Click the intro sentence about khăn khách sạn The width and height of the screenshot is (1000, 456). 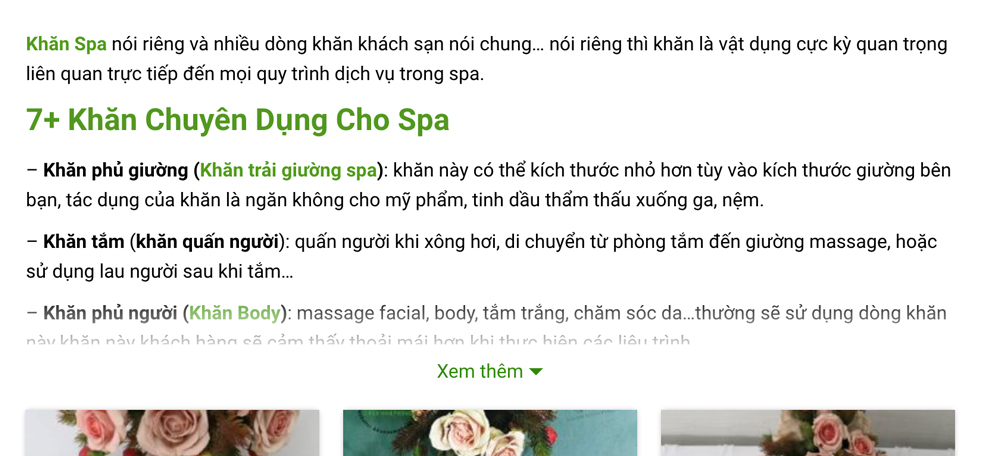[x=487, y=45]
